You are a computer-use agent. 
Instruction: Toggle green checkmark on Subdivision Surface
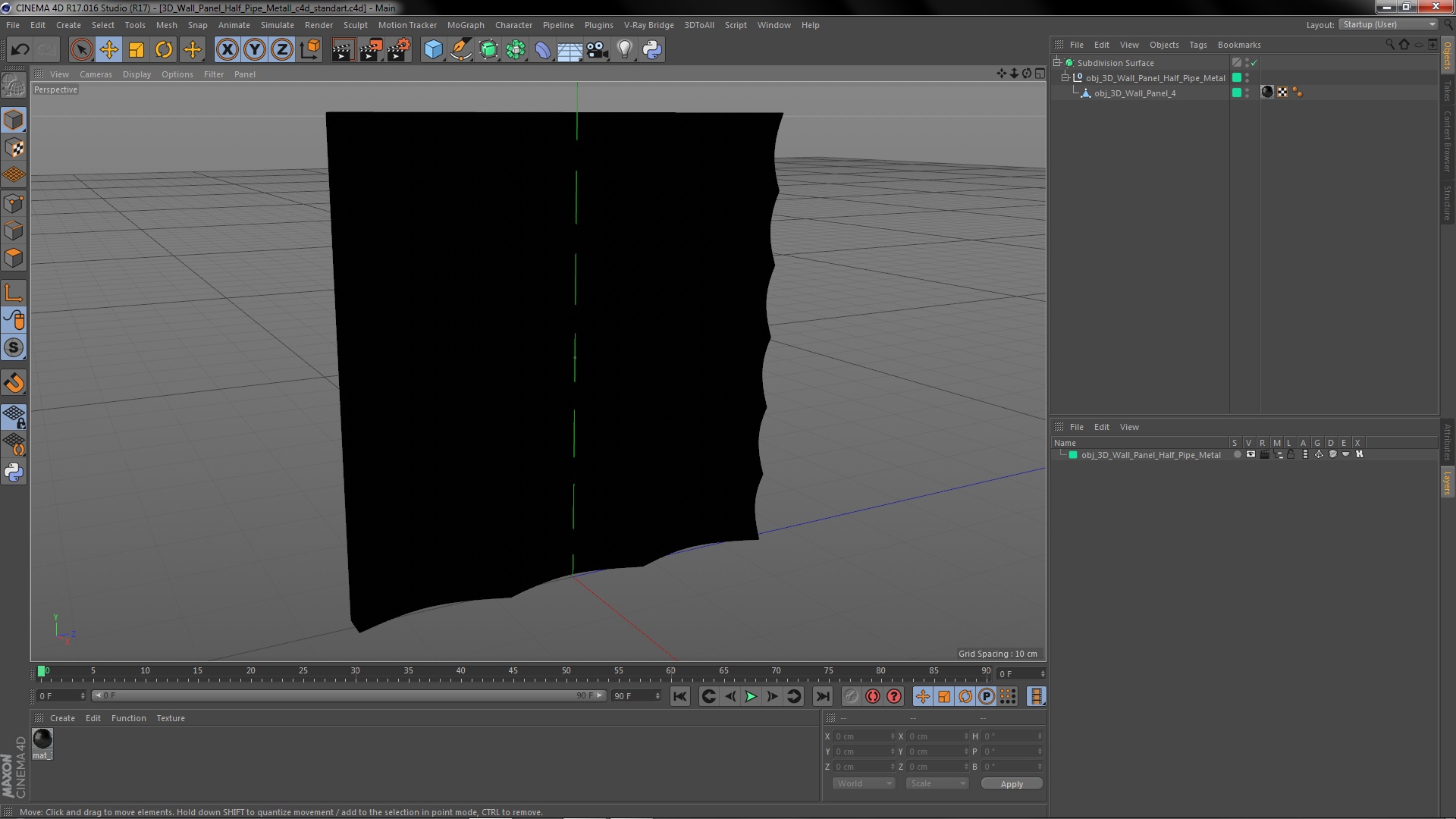[x=1254, y=62]
